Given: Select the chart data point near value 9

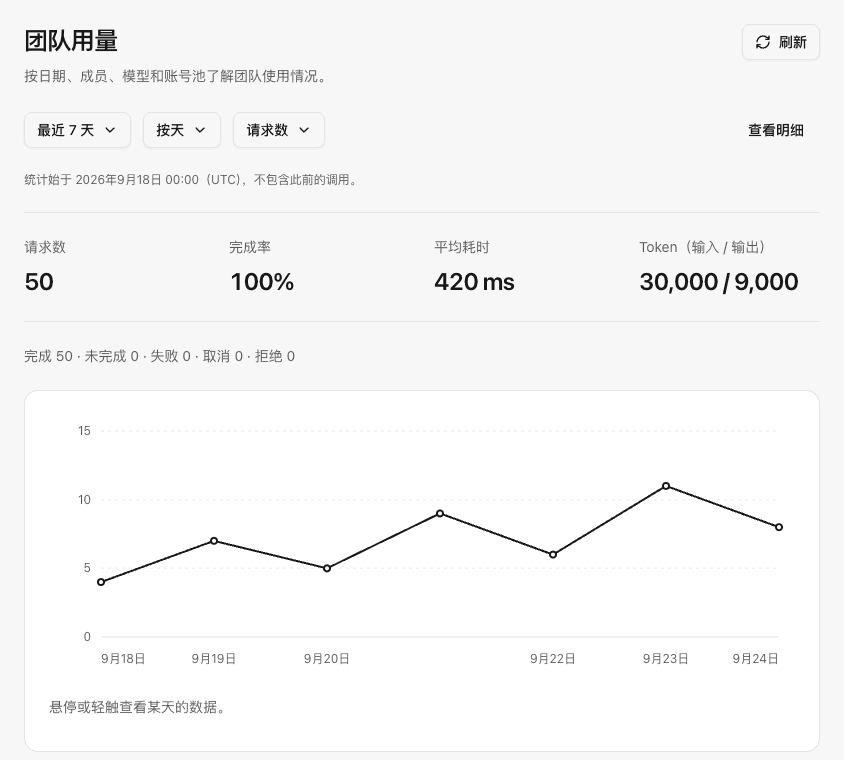Looking at the screenshot, I should coord(440,513).
